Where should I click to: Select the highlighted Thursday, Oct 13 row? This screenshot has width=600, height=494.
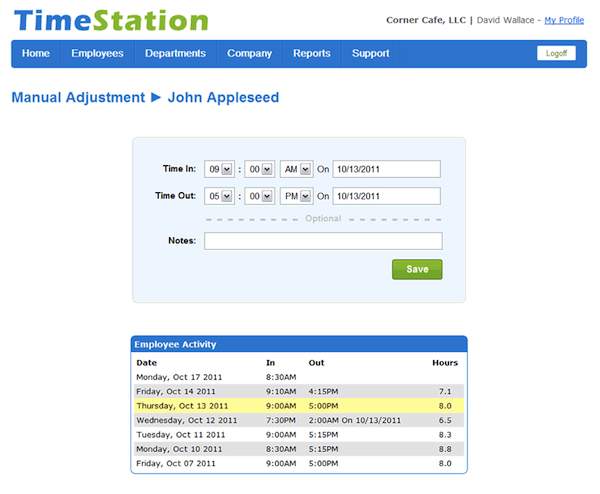pyautogui.click(x=298, y=406)
